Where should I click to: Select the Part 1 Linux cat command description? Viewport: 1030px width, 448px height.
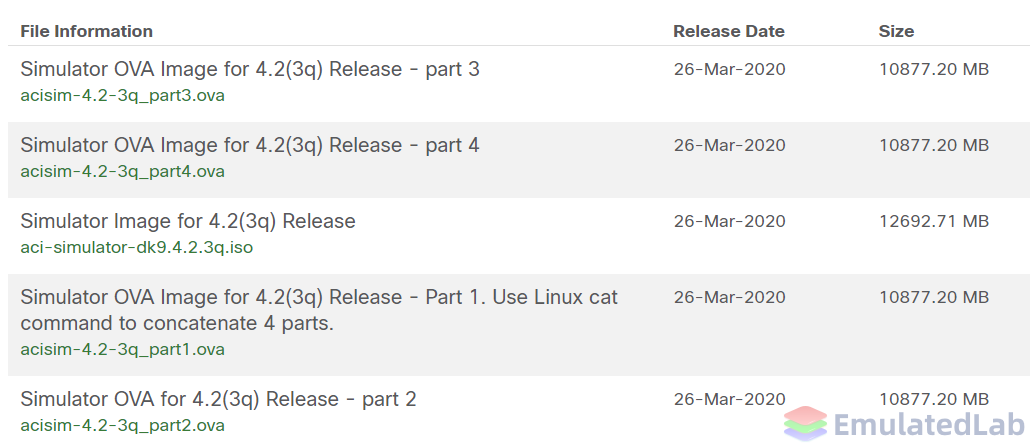coord(319,310)
